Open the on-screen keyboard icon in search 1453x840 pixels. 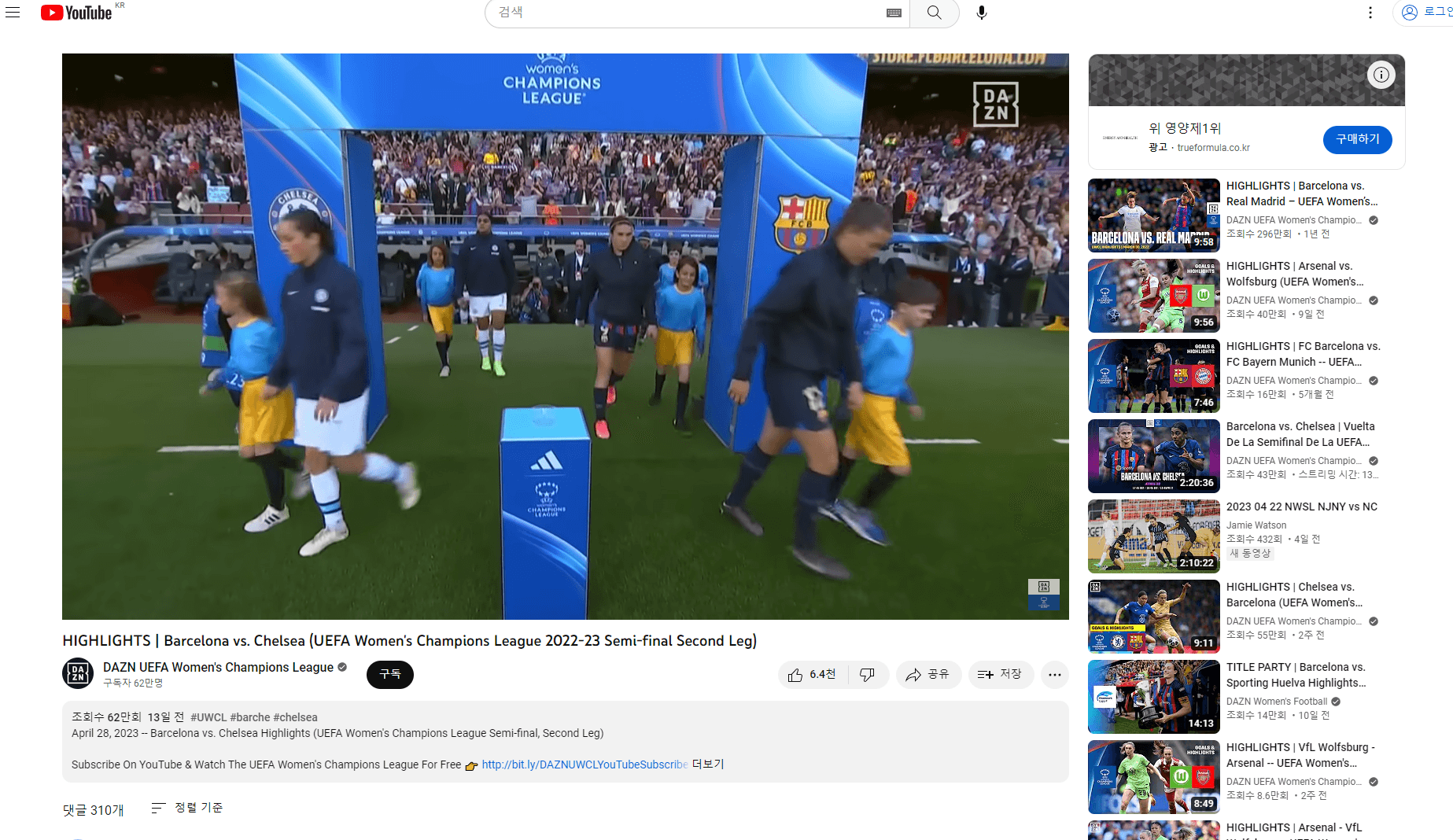pos(894,13)
